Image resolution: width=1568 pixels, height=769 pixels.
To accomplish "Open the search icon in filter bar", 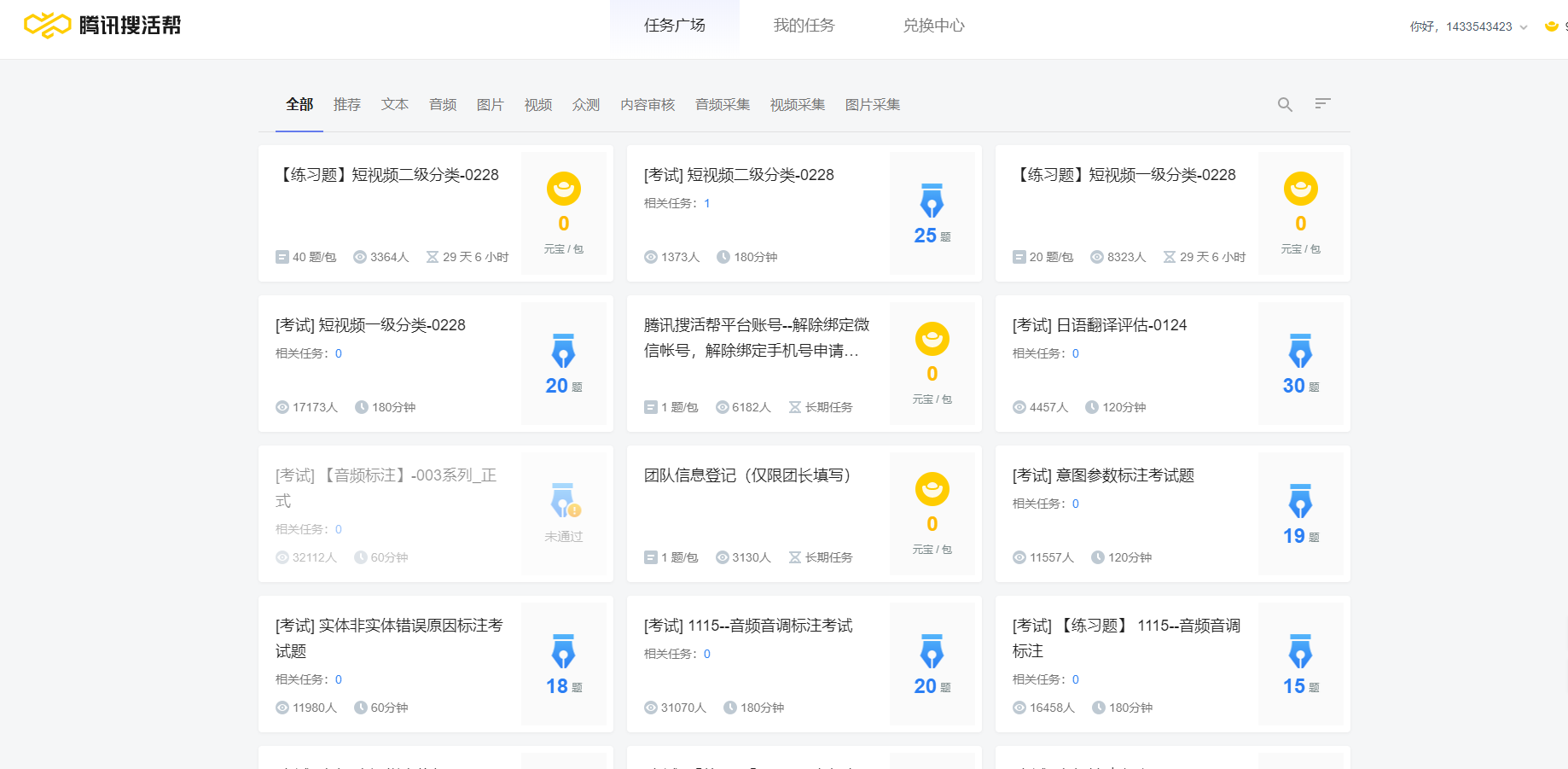I will point(1285,104).
